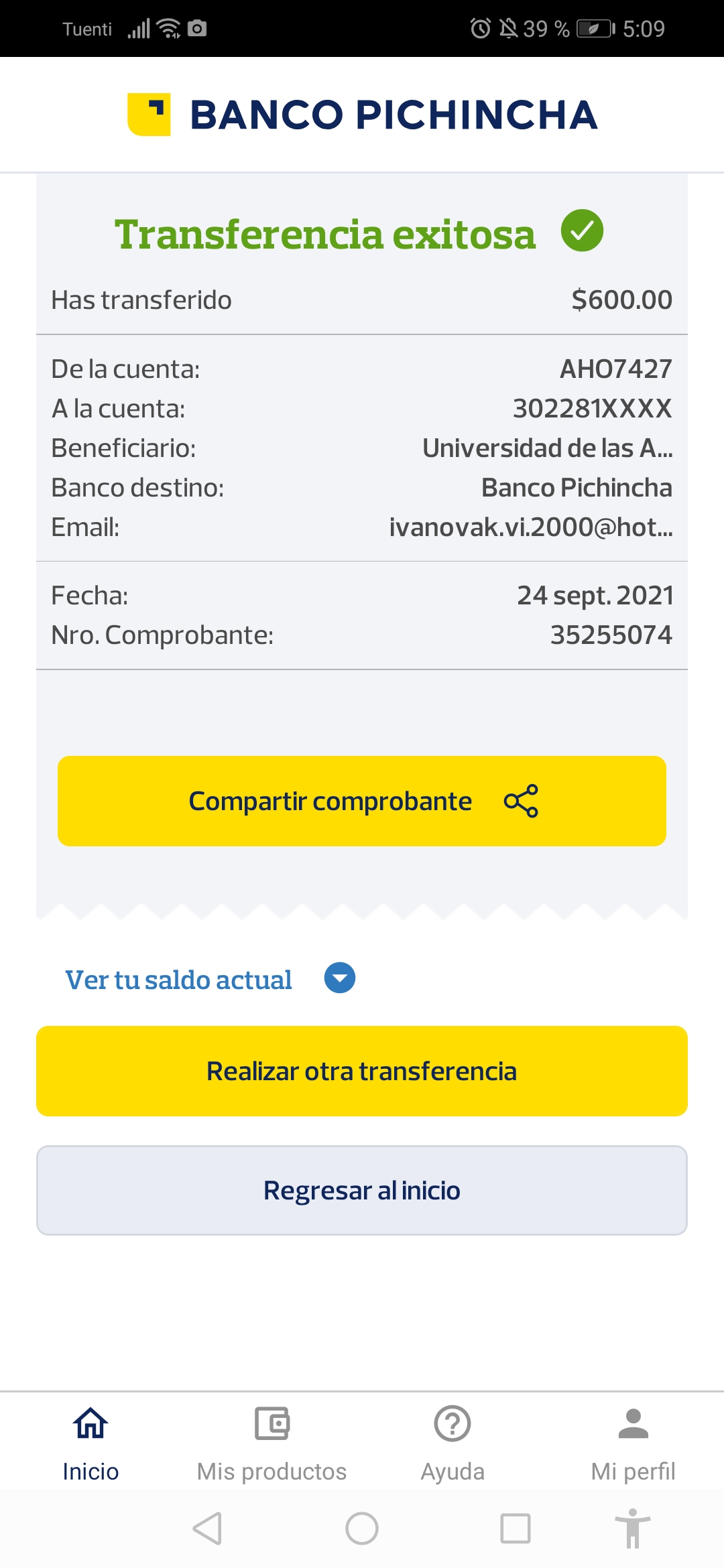724x1568 pixels.
Task: Tap the accessibility figure icon
Action: click(632, 1528)
